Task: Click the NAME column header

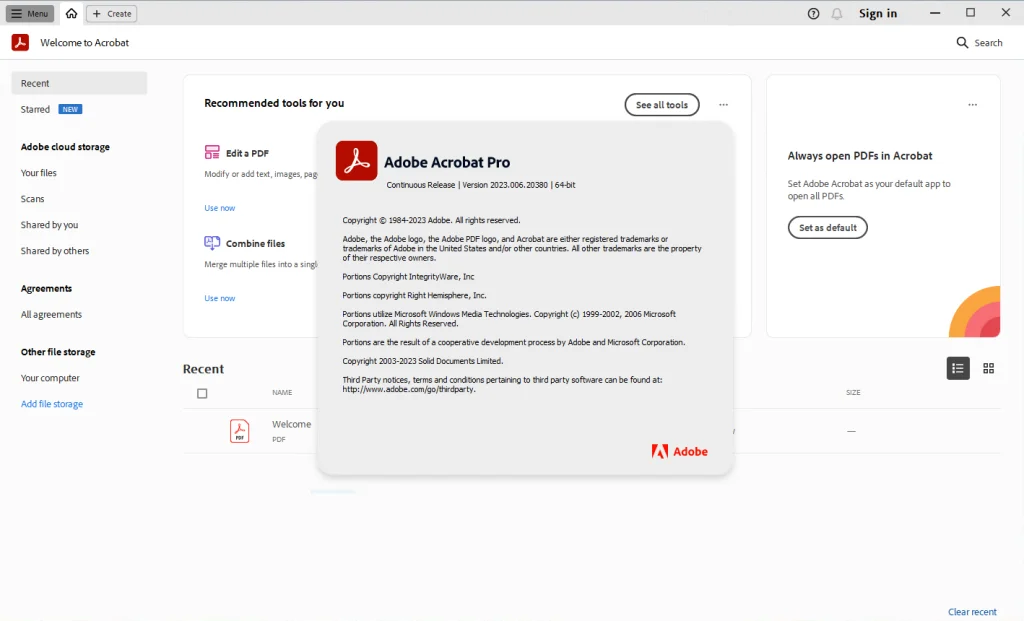Action: click(282, 392)
